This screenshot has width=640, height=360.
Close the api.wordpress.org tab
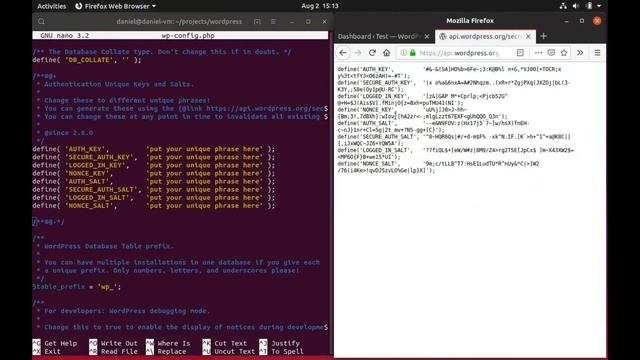pos(528,36)
